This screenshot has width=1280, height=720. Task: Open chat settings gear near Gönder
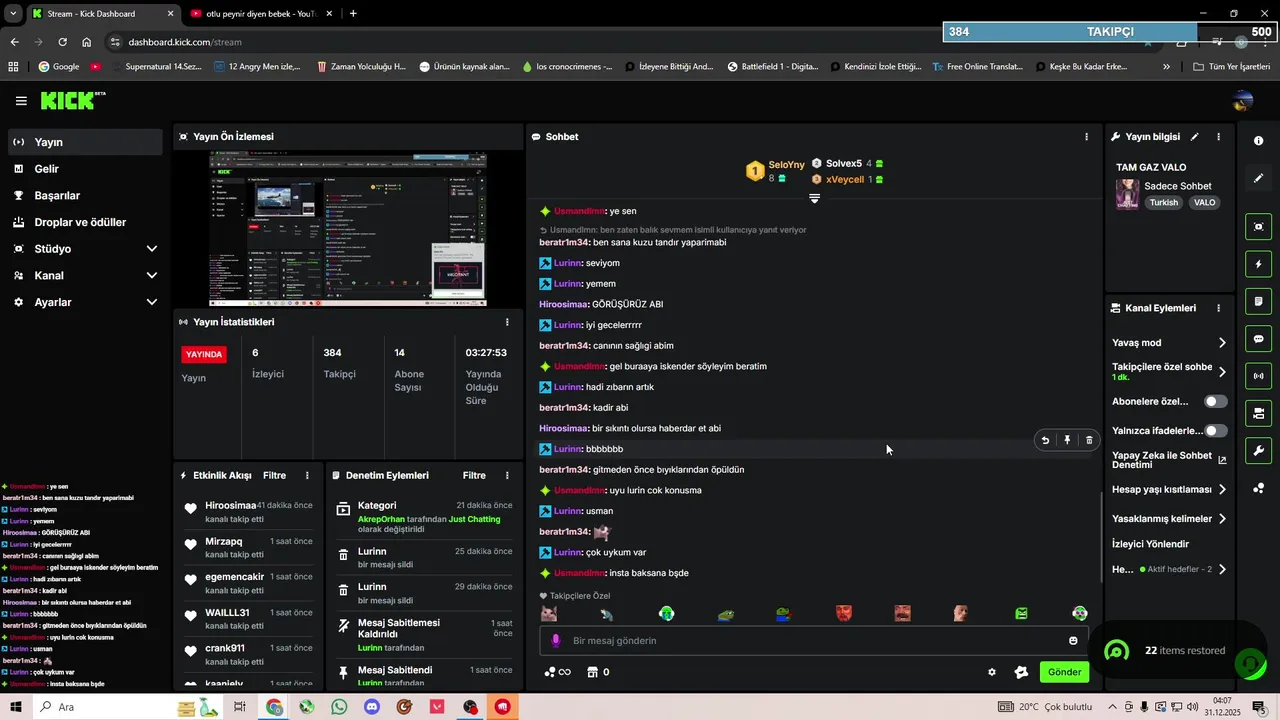tap(992, 672)
